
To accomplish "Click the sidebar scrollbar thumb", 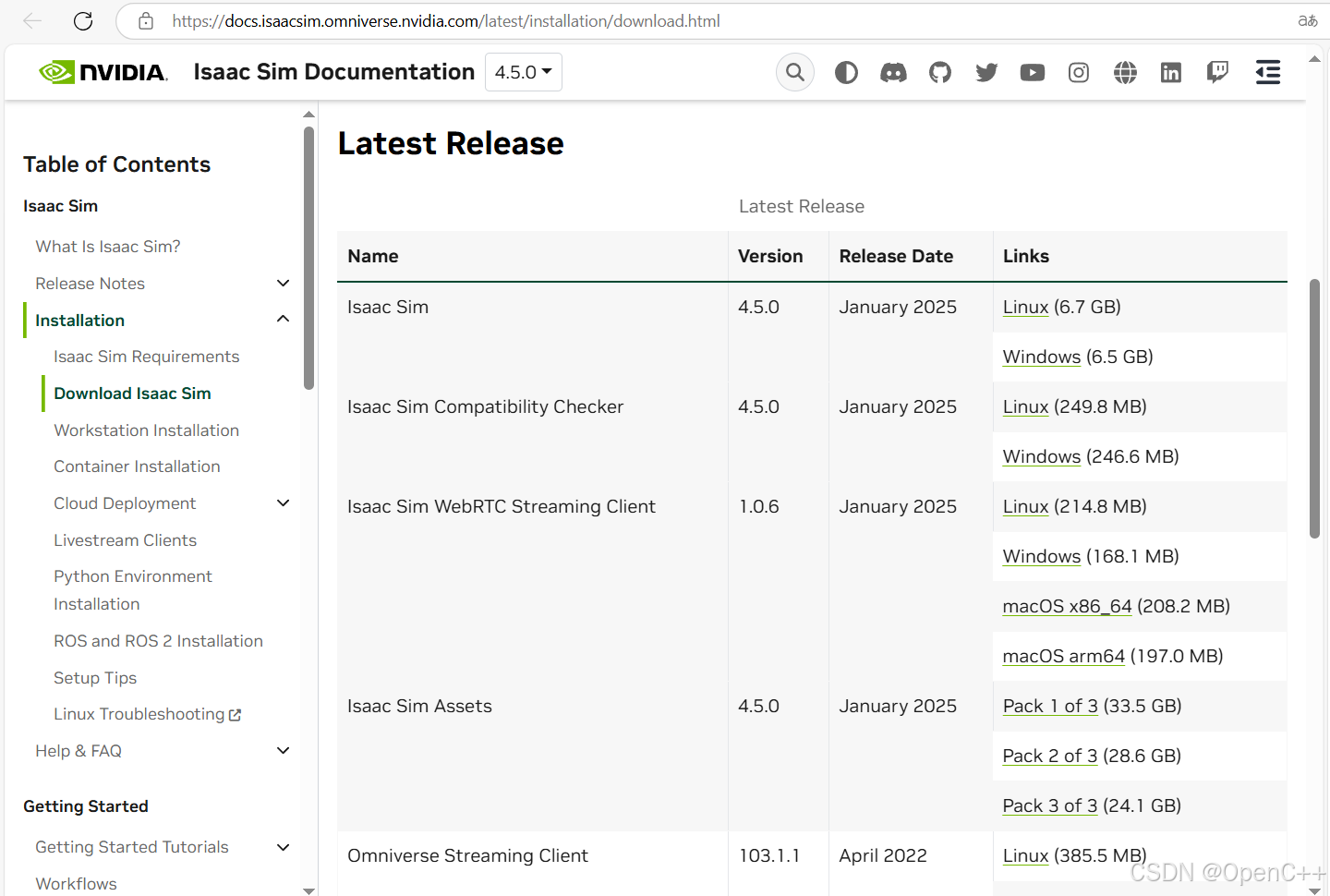I will click(x=308, y=259).
